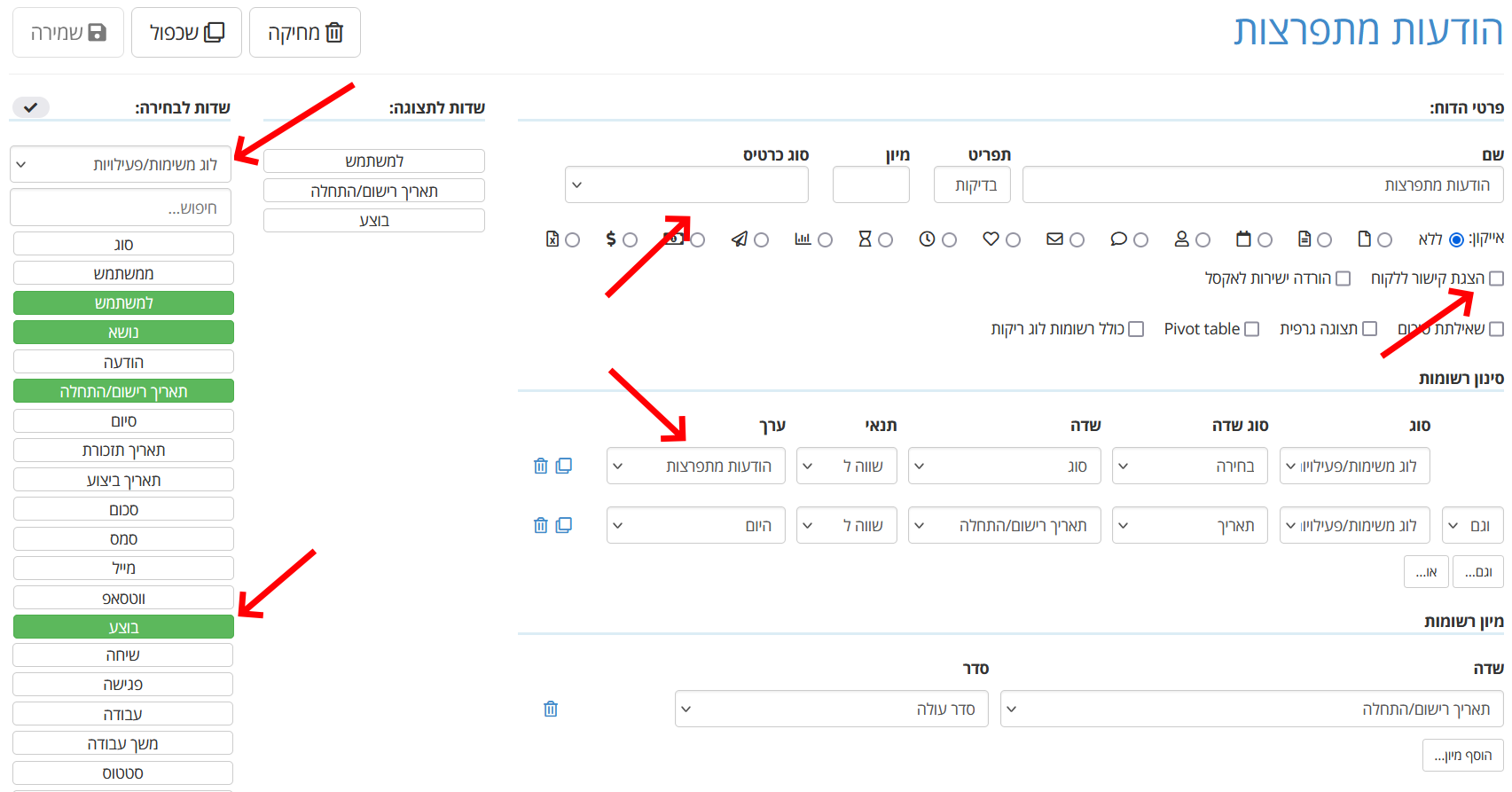Select the ללא no-icon radio button
The image size is (1512, 792).
(1456, 240)
